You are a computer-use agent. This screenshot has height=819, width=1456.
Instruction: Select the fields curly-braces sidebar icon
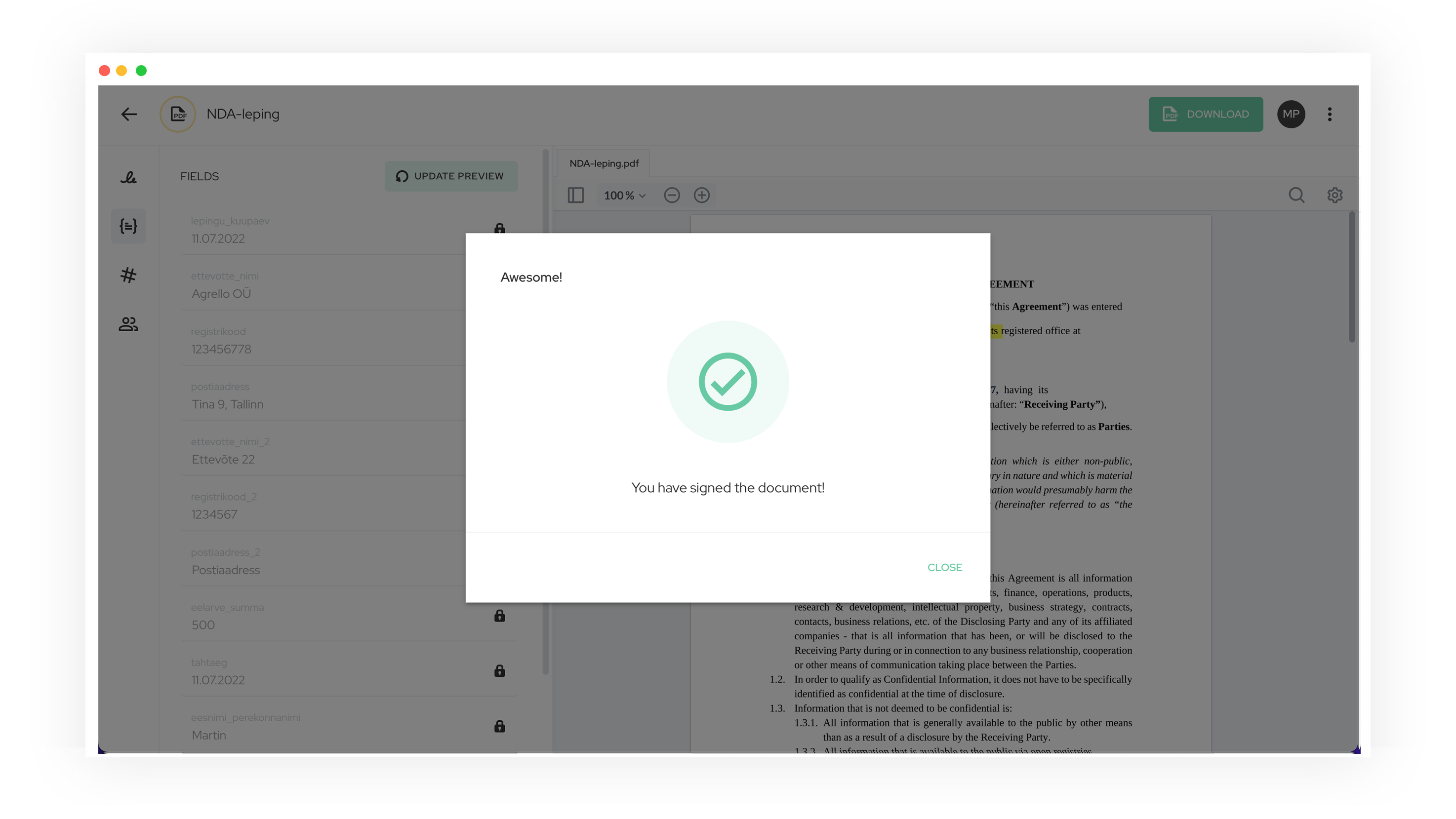[x=128, y=226]
